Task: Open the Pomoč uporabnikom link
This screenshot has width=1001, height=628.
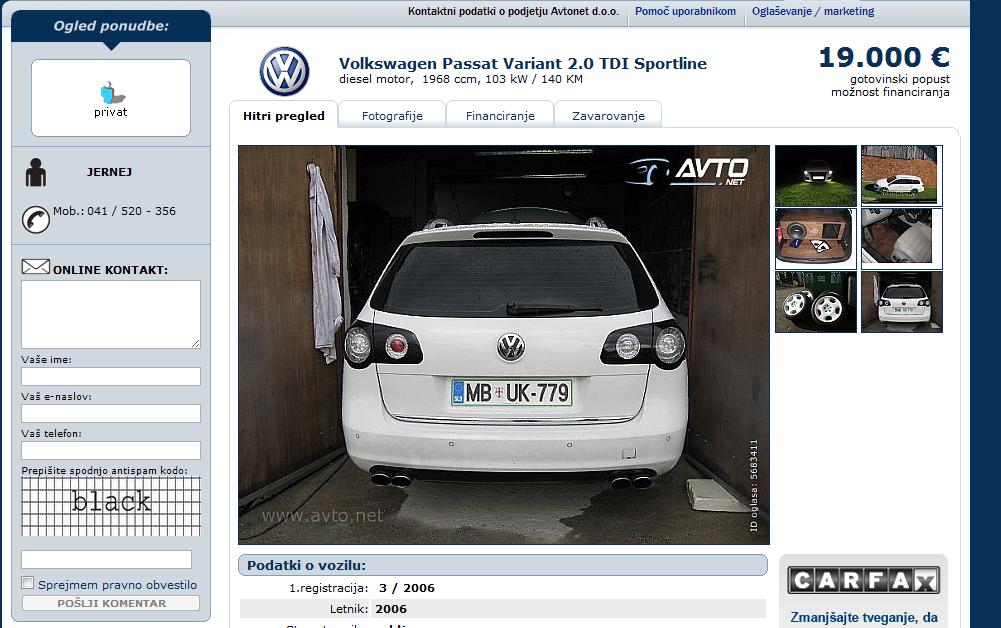Action: [685, 11]
